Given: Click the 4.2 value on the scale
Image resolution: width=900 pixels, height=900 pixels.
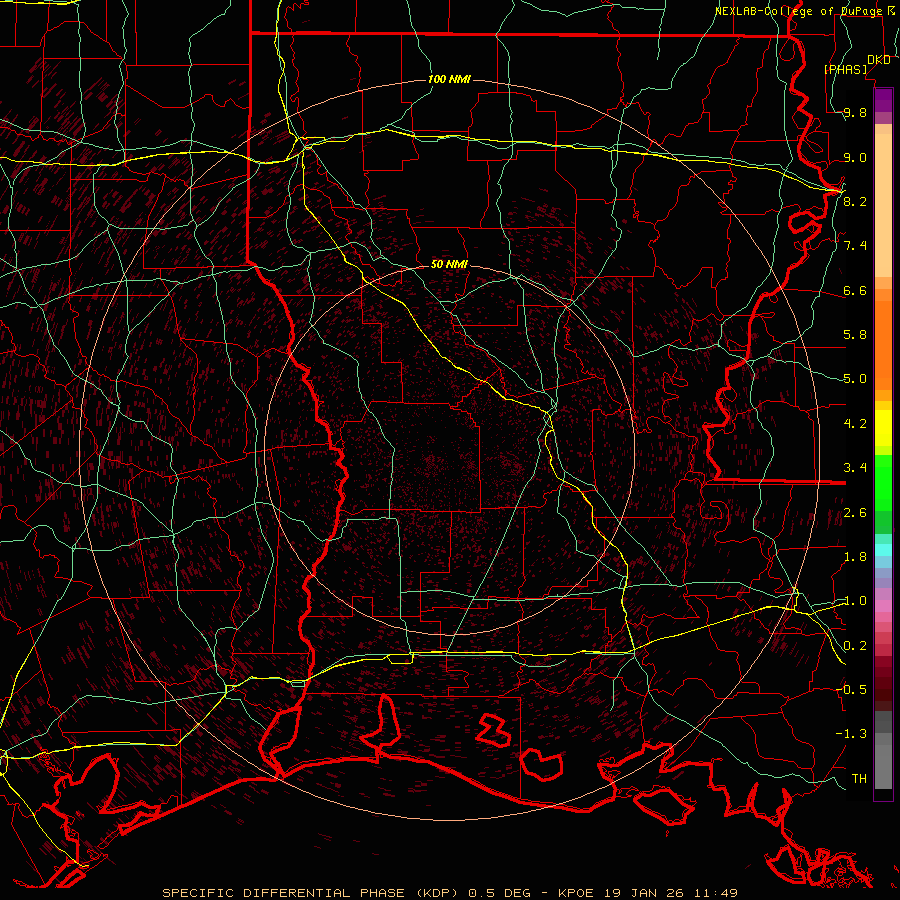Looking at the screenshot, I should click(x=855, y=424).
